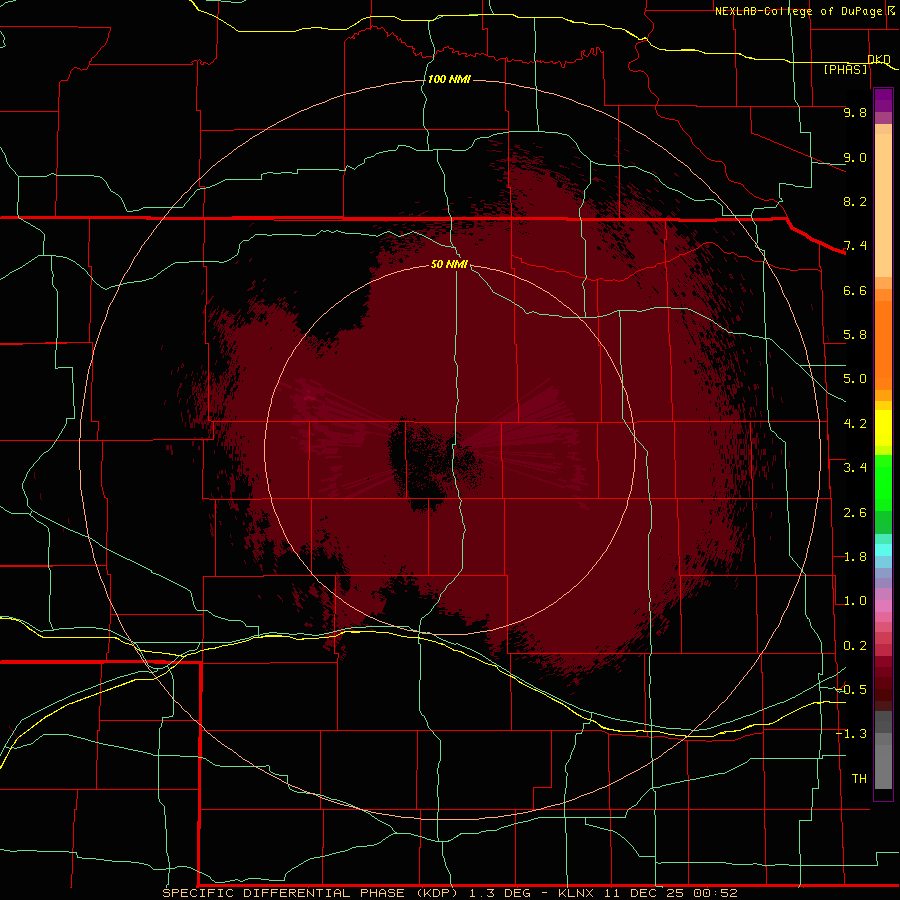Click the cyan swatch on the color bar
The image size is (900, 900).
(883, 550)
